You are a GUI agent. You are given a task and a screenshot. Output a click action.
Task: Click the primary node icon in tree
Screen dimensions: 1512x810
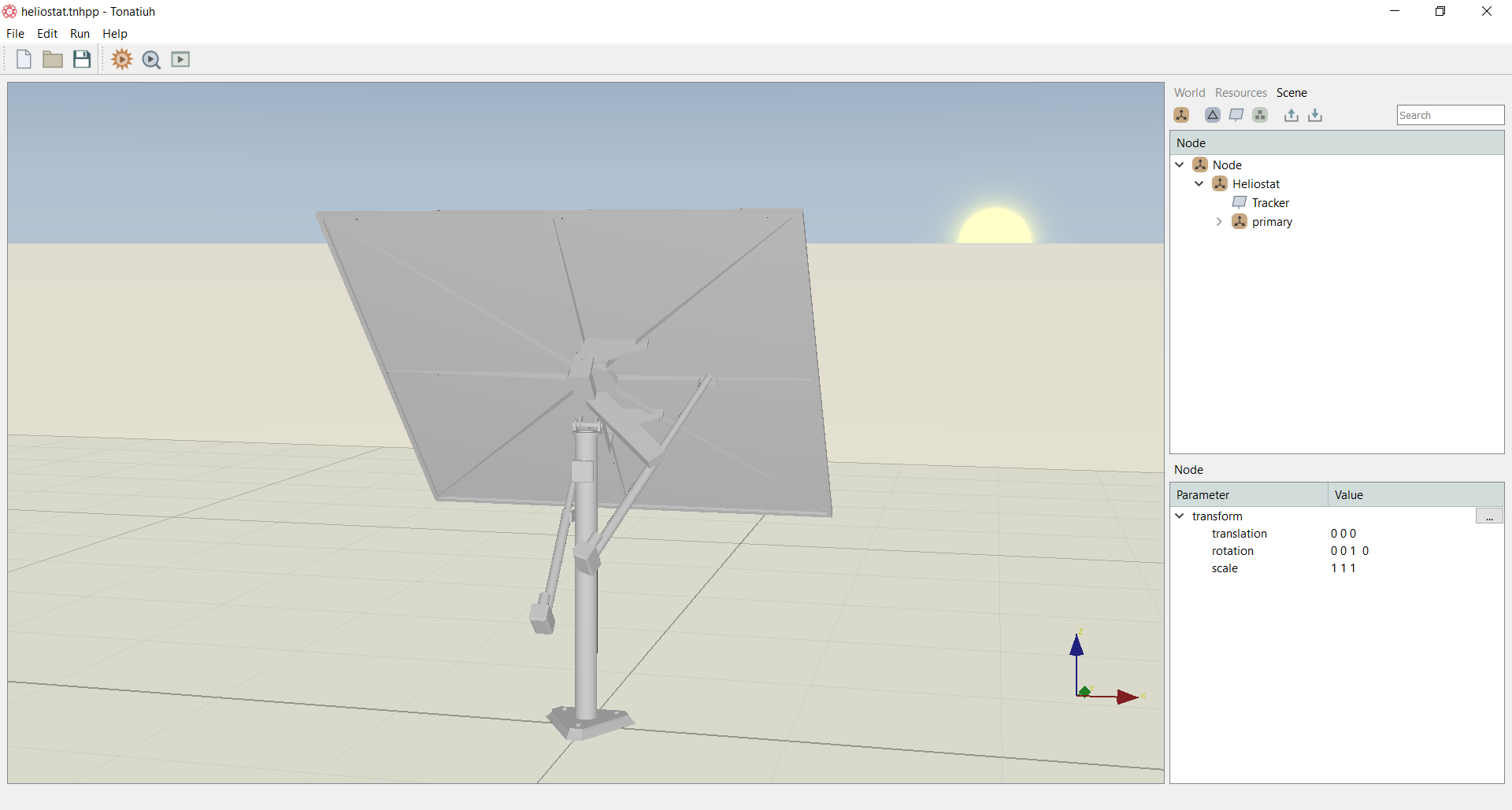point(1240,221)
